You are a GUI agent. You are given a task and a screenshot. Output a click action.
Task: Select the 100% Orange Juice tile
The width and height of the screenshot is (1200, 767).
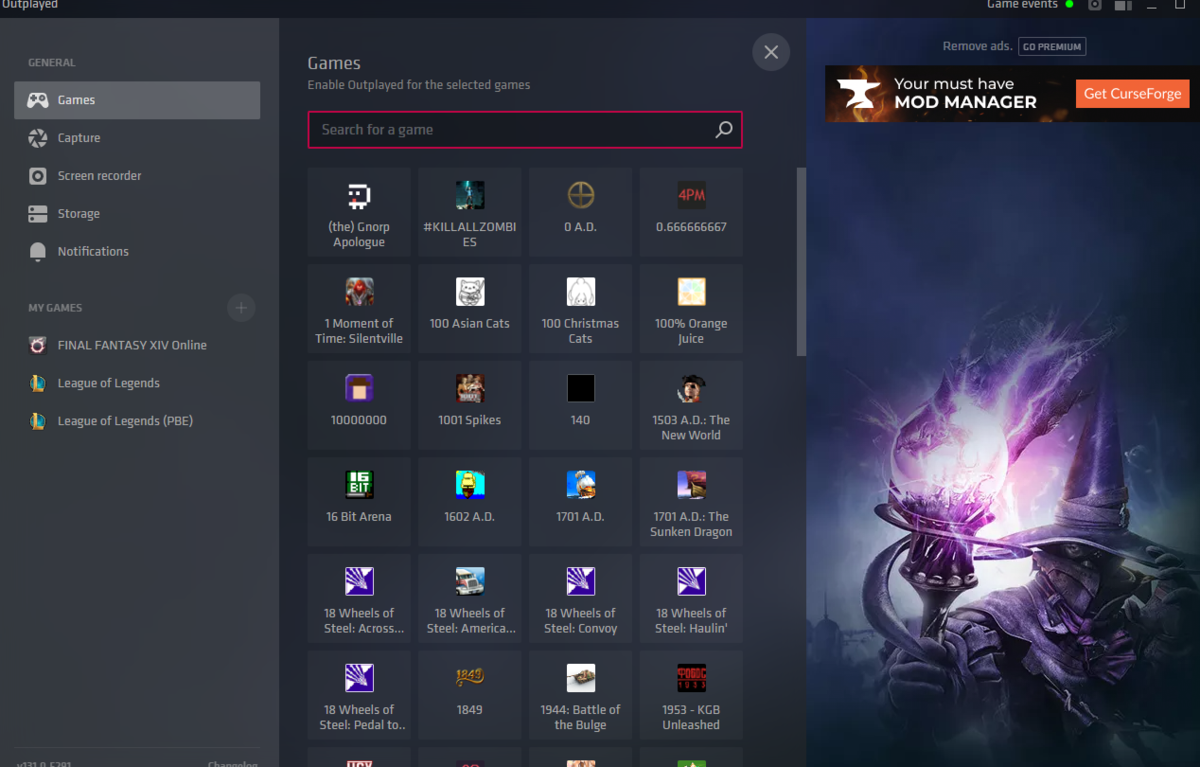pyautogui.click(x=691, y=308)
